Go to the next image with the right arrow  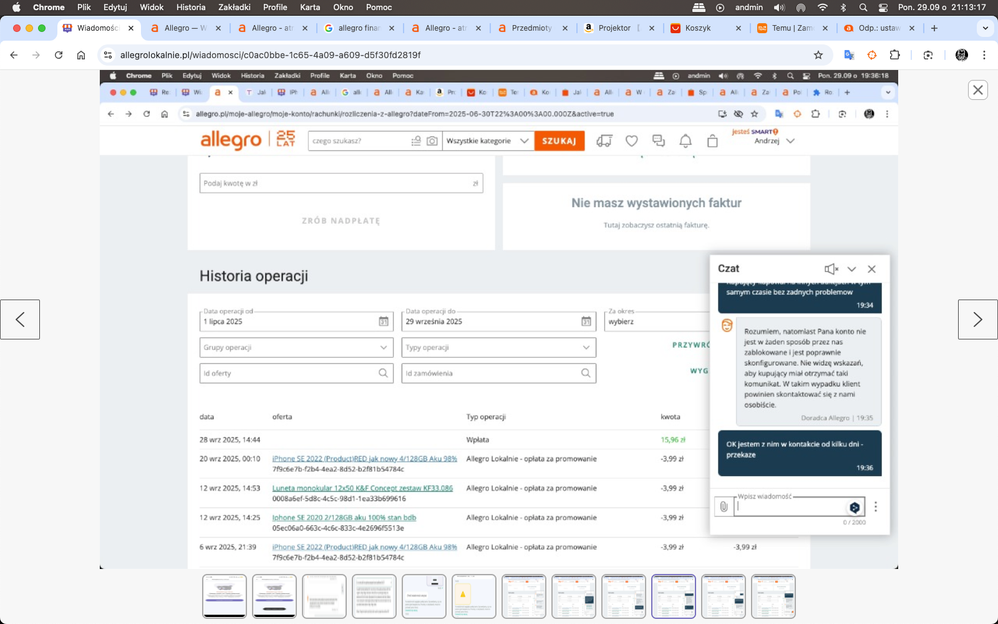coord(977,320)
